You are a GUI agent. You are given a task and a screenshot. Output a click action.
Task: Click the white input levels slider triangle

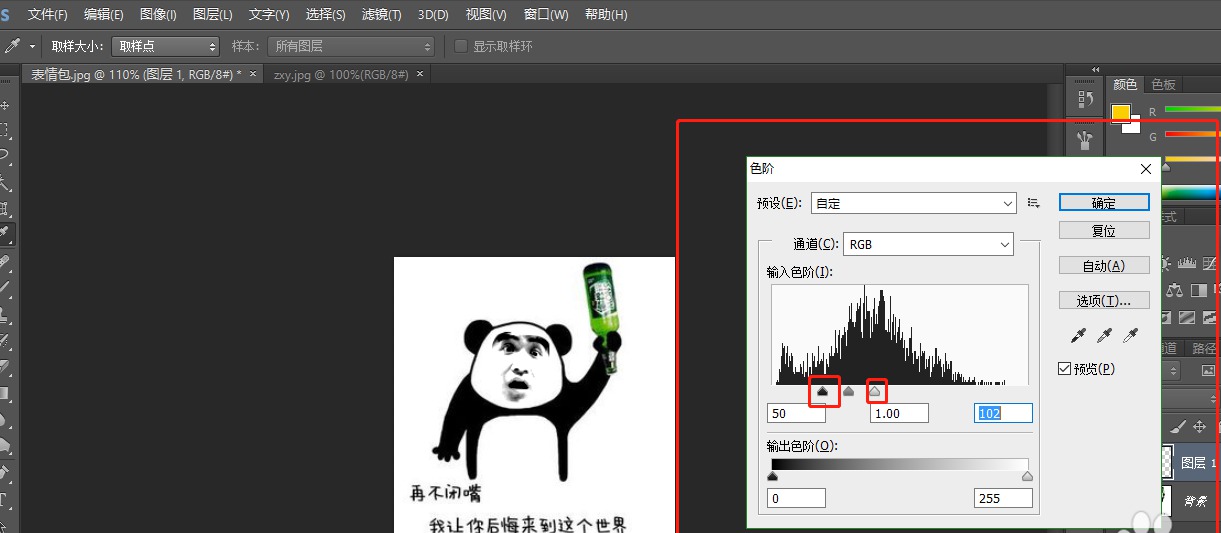875,392
